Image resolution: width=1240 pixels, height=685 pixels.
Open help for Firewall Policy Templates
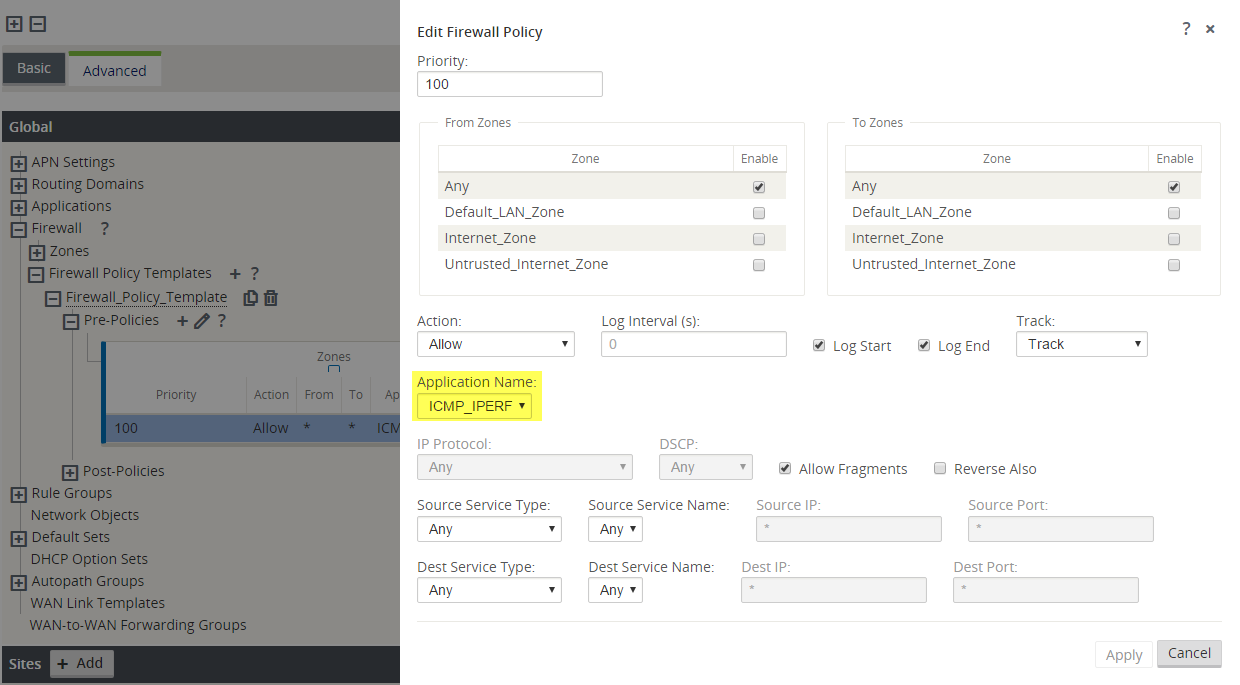255,273
